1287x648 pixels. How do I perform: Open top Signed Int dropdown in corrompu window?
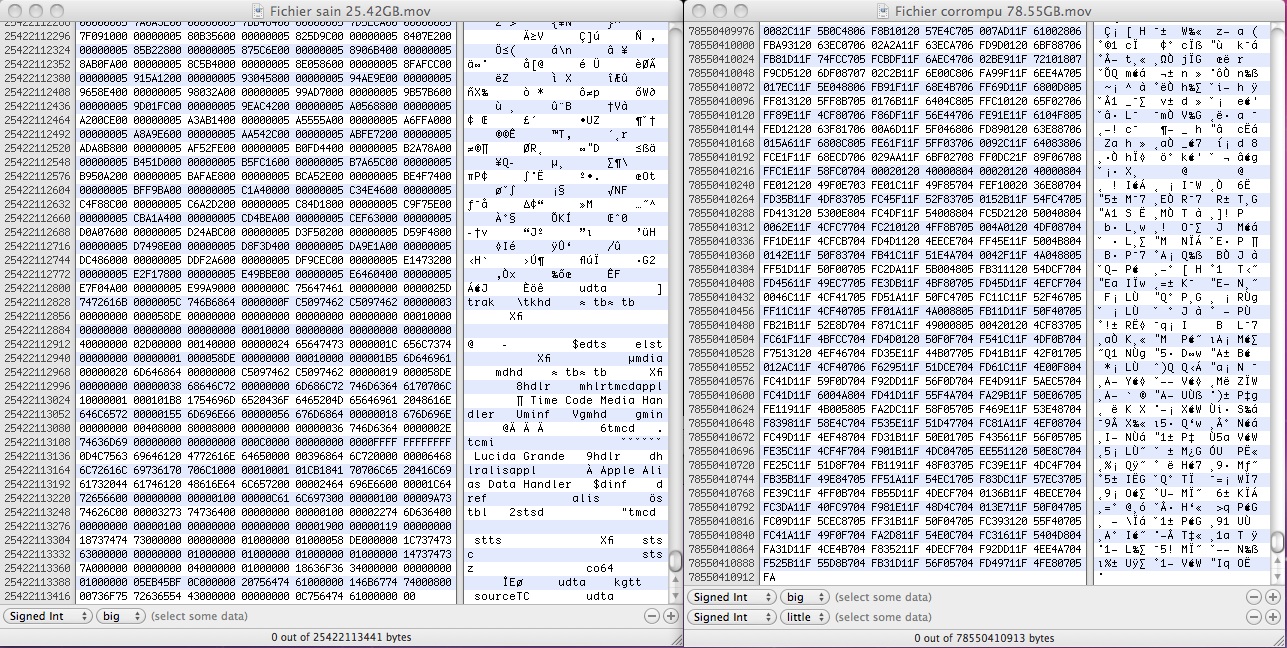pyautogui.click(x=731, y=597)
